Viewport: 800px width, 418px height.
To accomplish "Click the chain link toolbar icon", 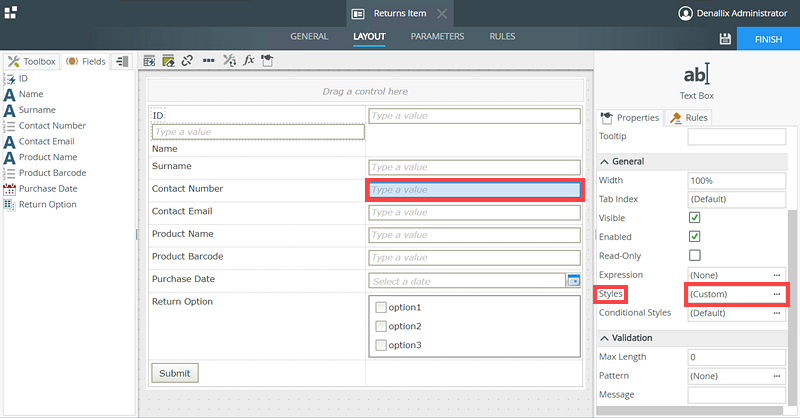I will tap(187, 61).
